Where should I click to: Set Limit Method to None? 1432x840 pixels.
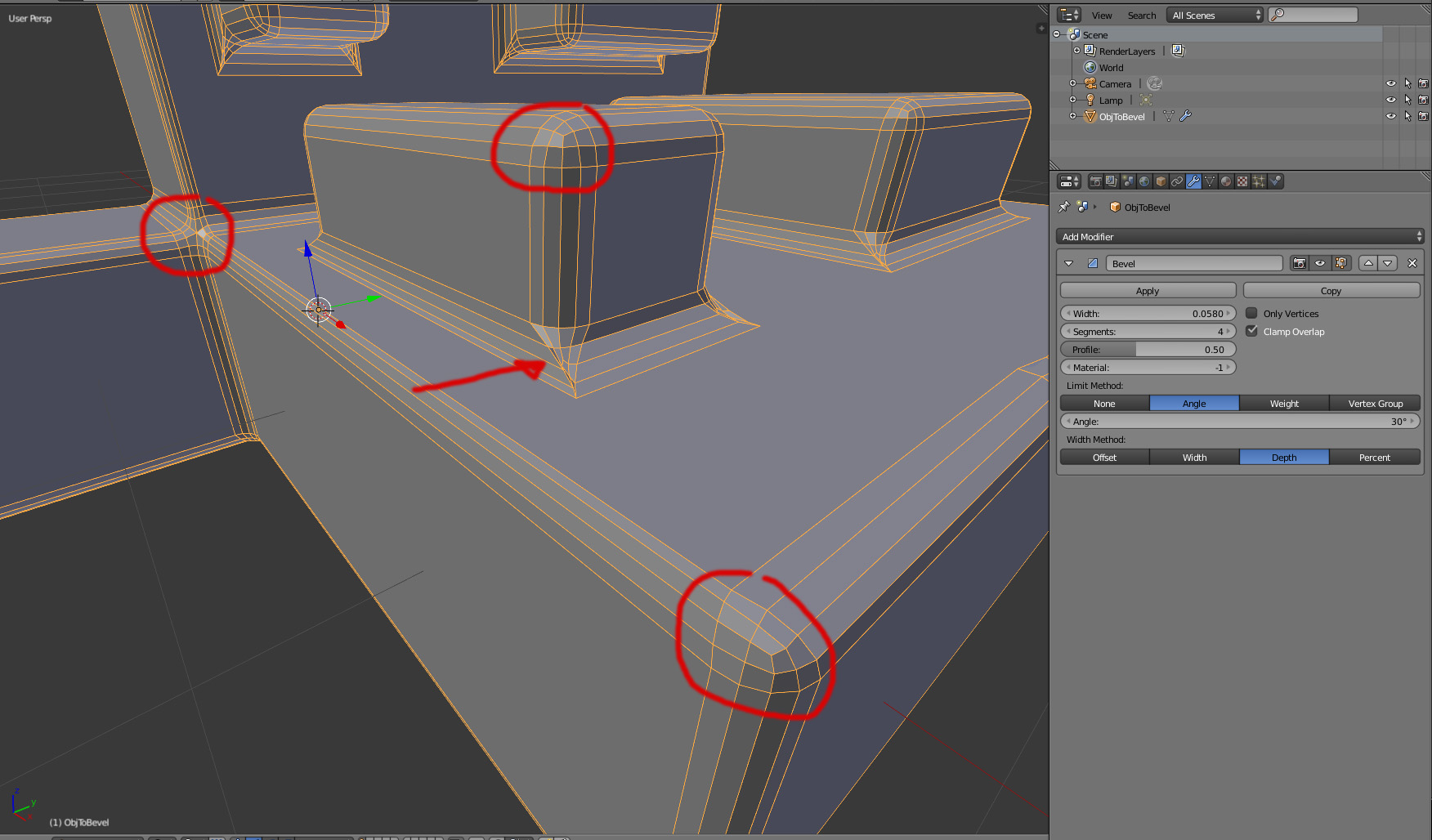point(1105,403)
